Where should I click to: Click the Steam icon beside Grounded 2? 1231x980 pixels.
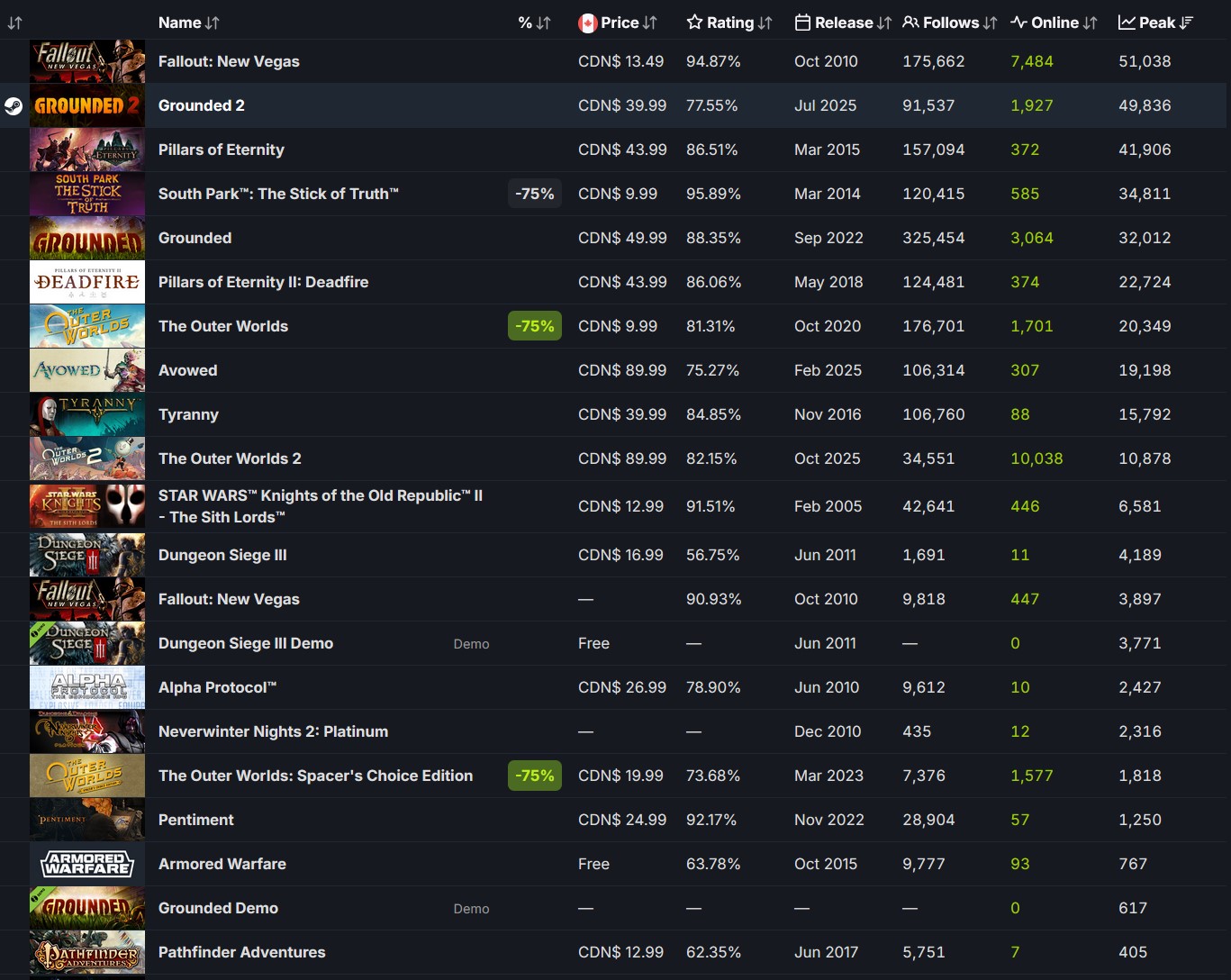[x=14, y=105]
